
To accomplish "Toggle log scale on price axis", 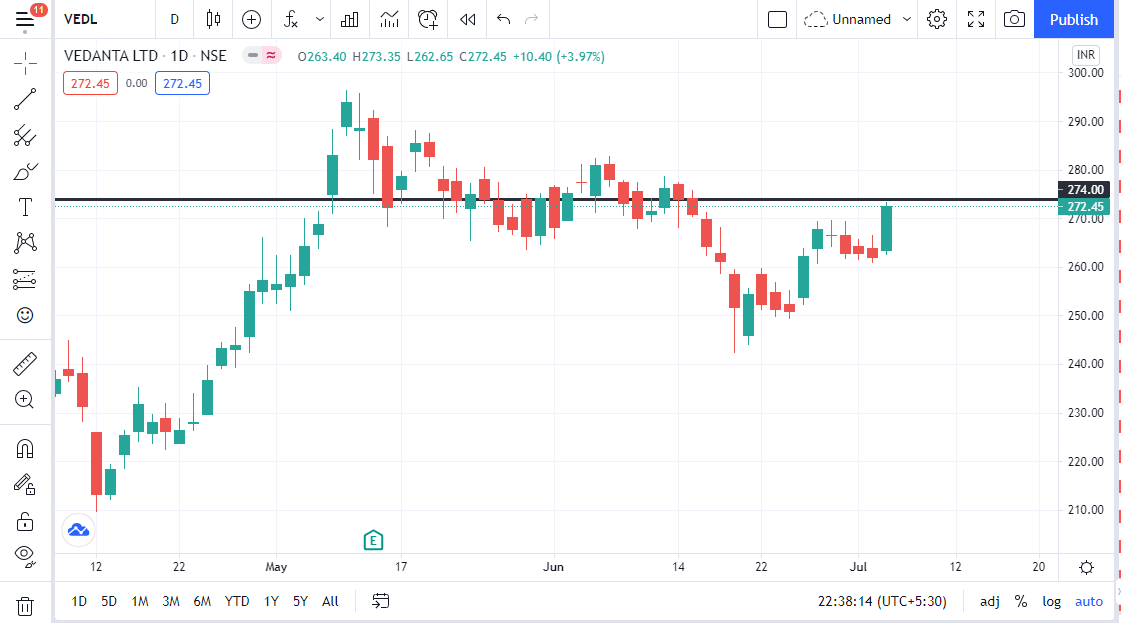I will pos(1051,601).
